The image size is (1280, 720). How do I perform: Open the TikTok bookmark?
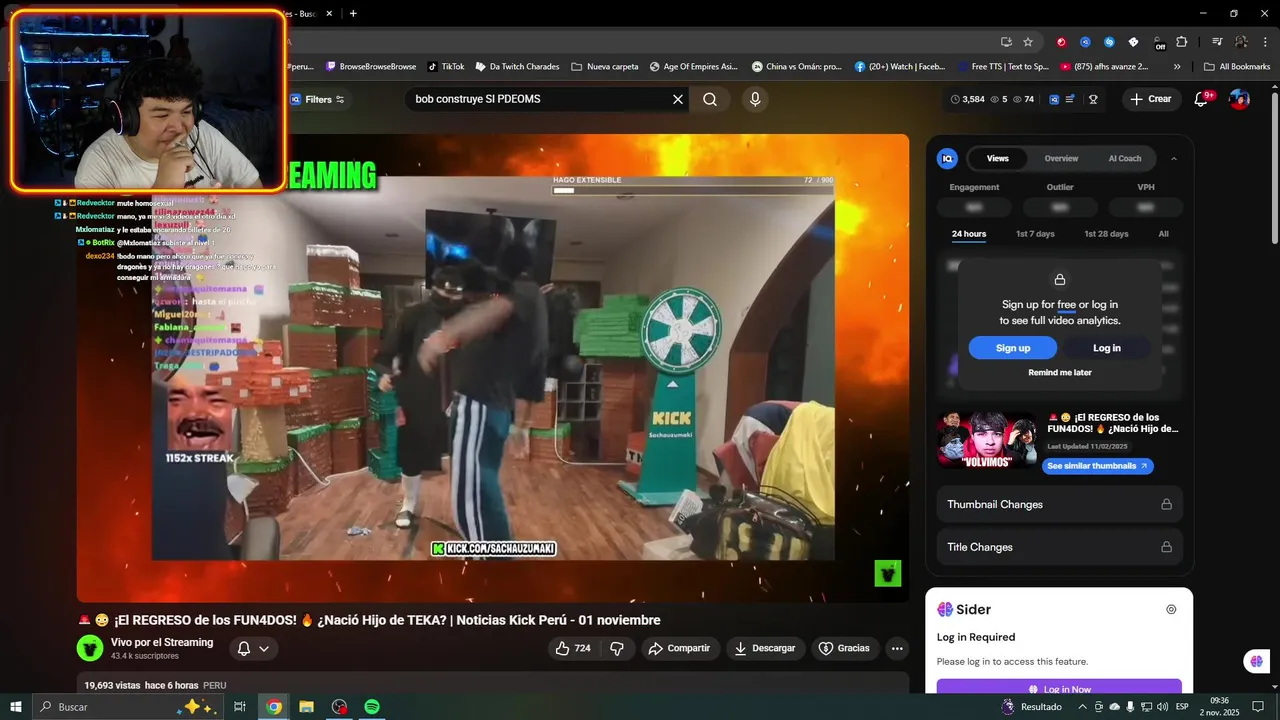446,67
